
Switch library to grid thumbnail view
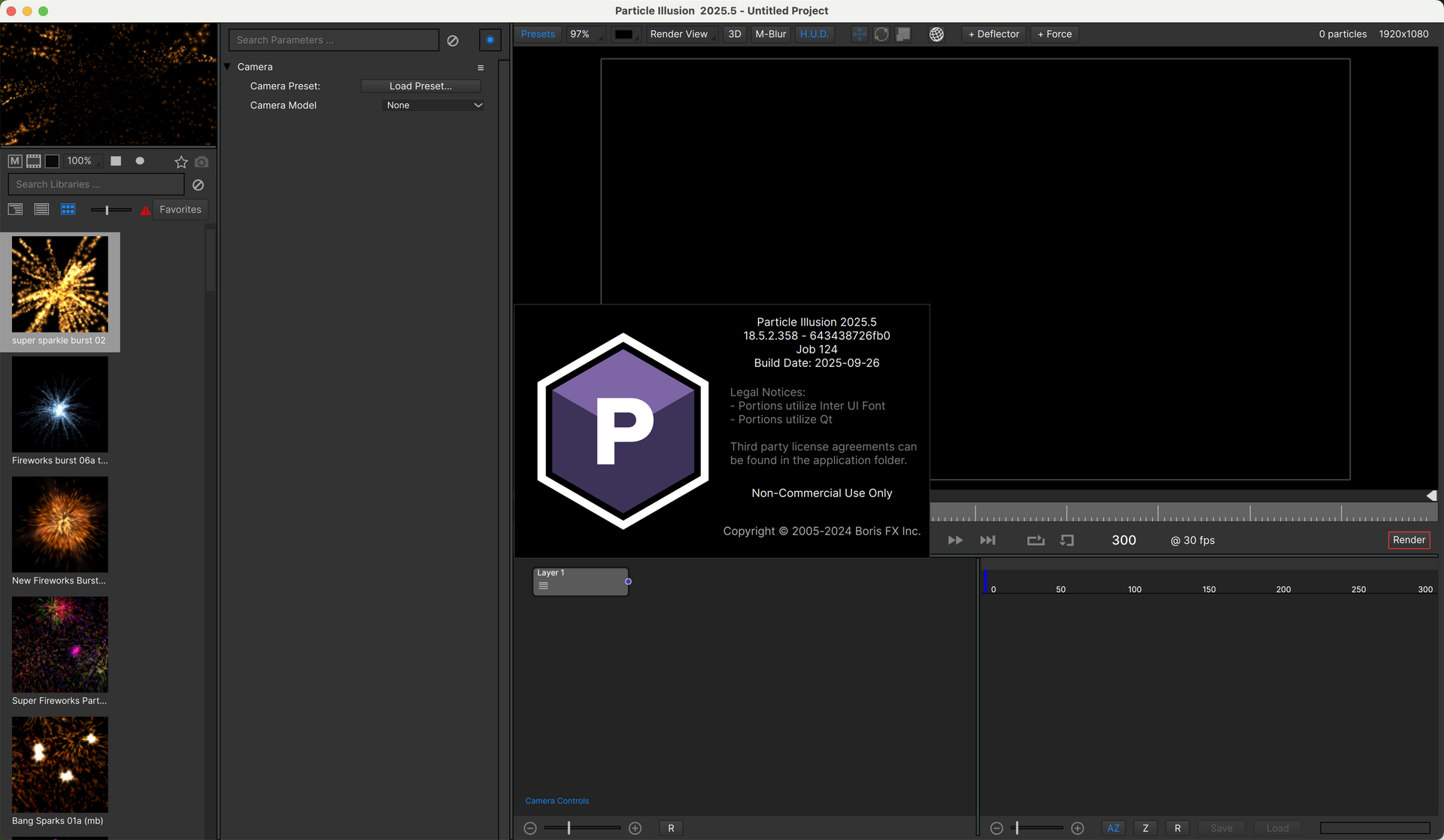(x=68, y=210)
